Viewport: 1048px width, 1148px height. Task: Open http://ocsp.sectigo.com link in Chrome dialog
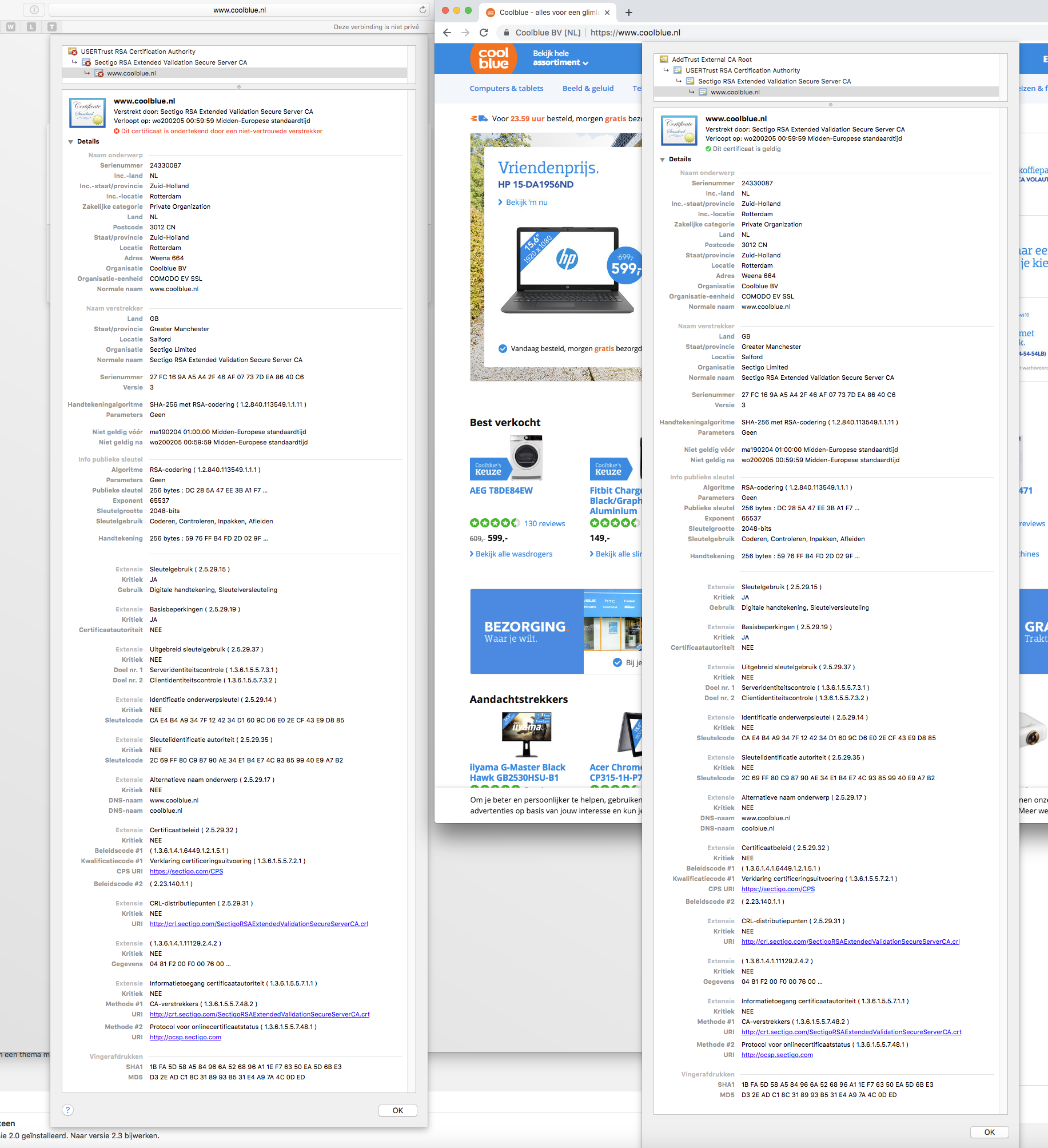click(777, 1055)
